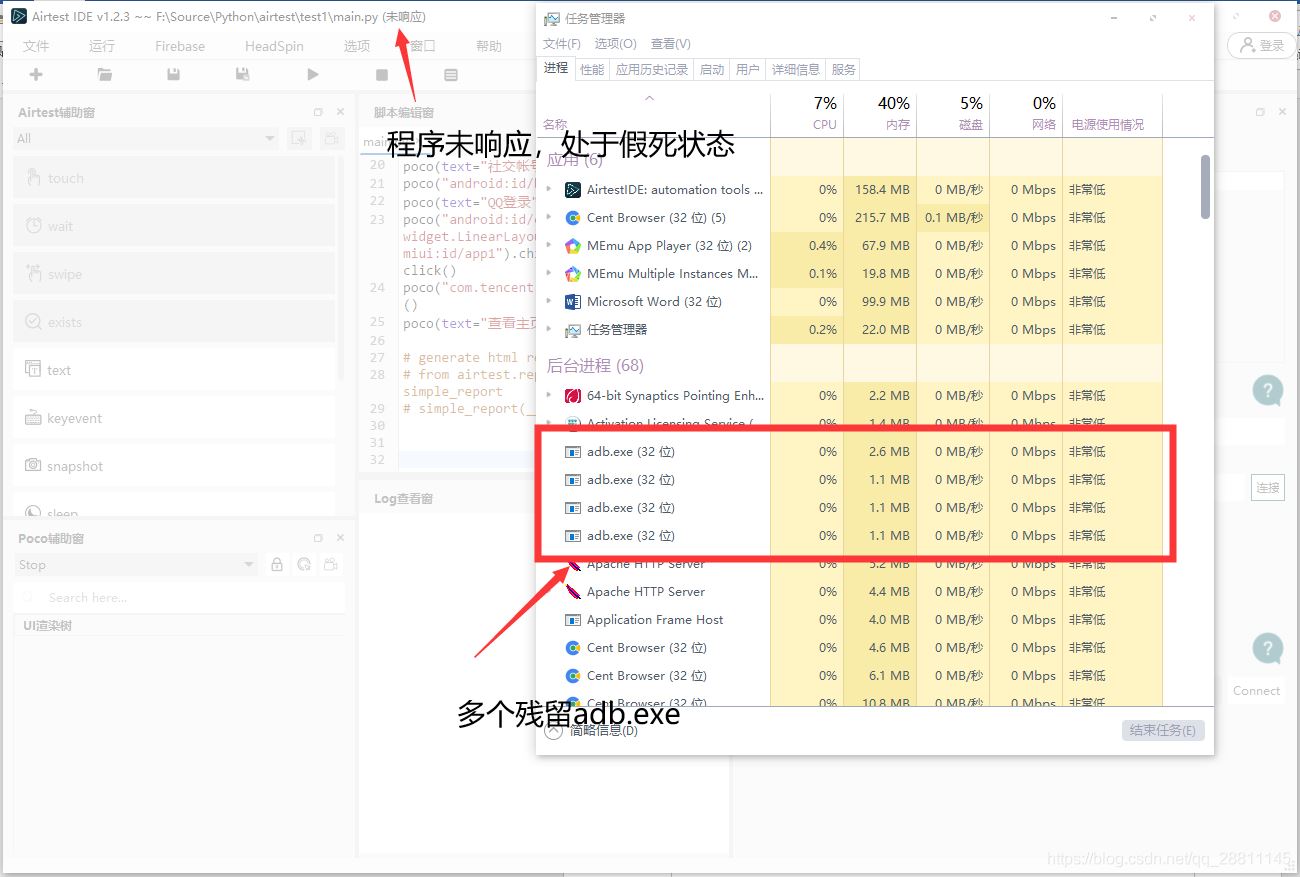
Task: Toggle the lock icon in Poco辅助窗
Action: 277,565
